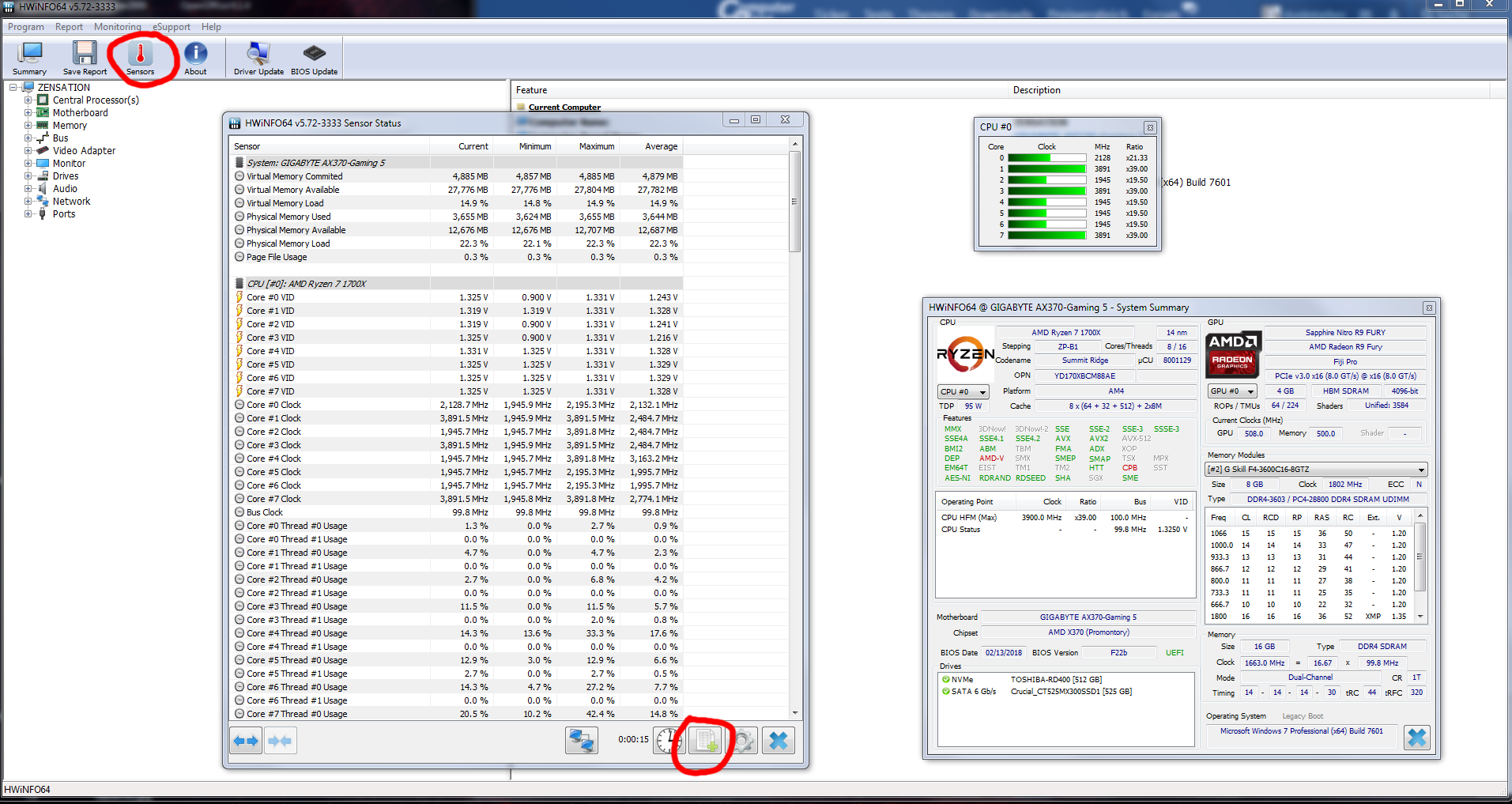Screen dimensions: 1512x804
Task: Click the memory timings table scrollbar
Action: [1420, 566]
